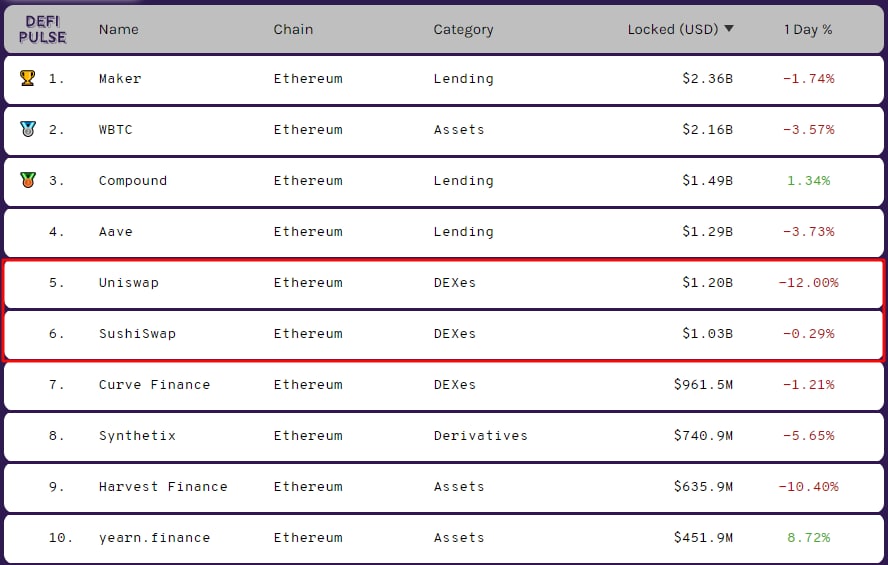This screenshot has height=565, width=888.
Task: Click the WBTC asset name
Action: (115, 129)
